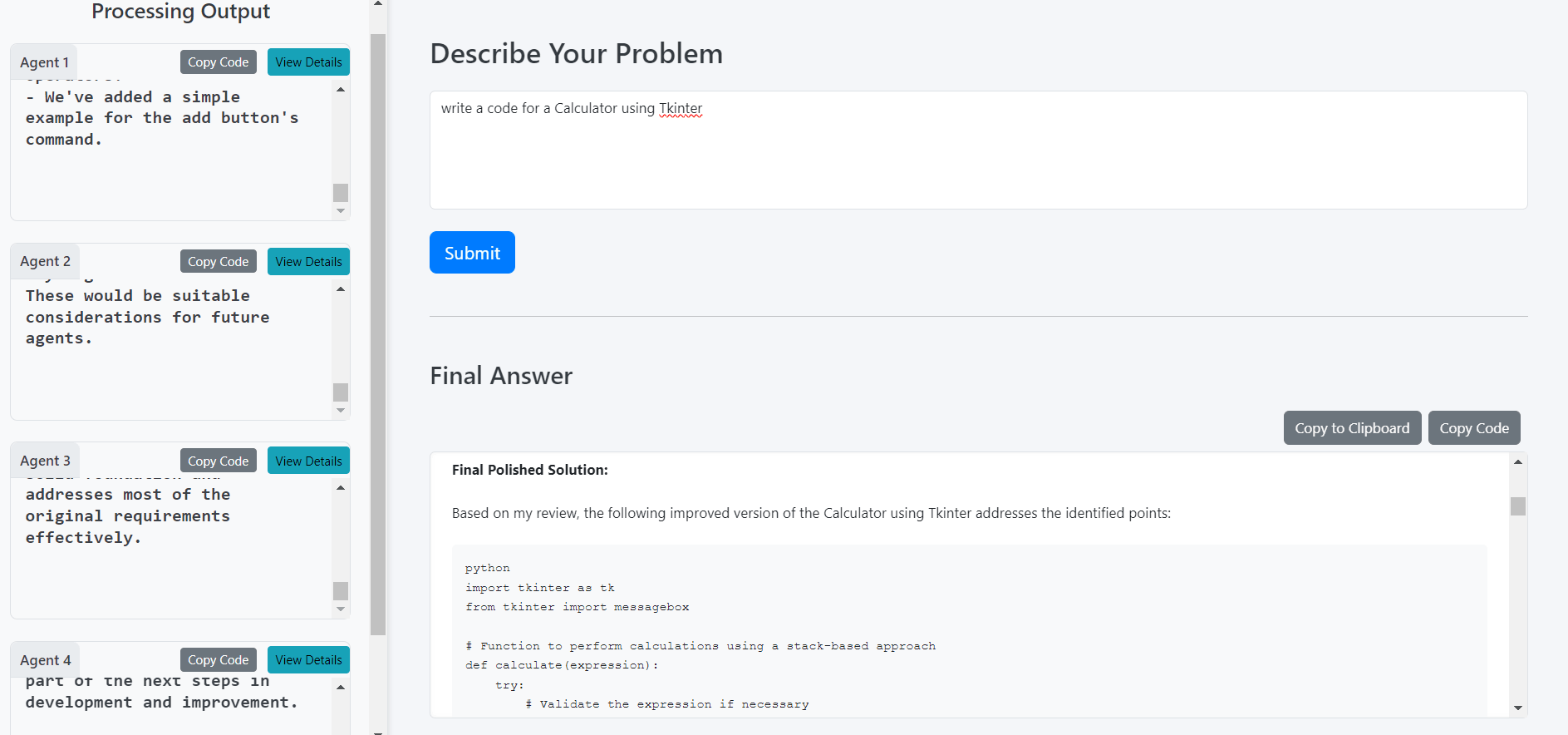This screenshot has height=735, width=1568.
Task: Click Agent 3 output scroll up arrow
Action: [341, 487]
